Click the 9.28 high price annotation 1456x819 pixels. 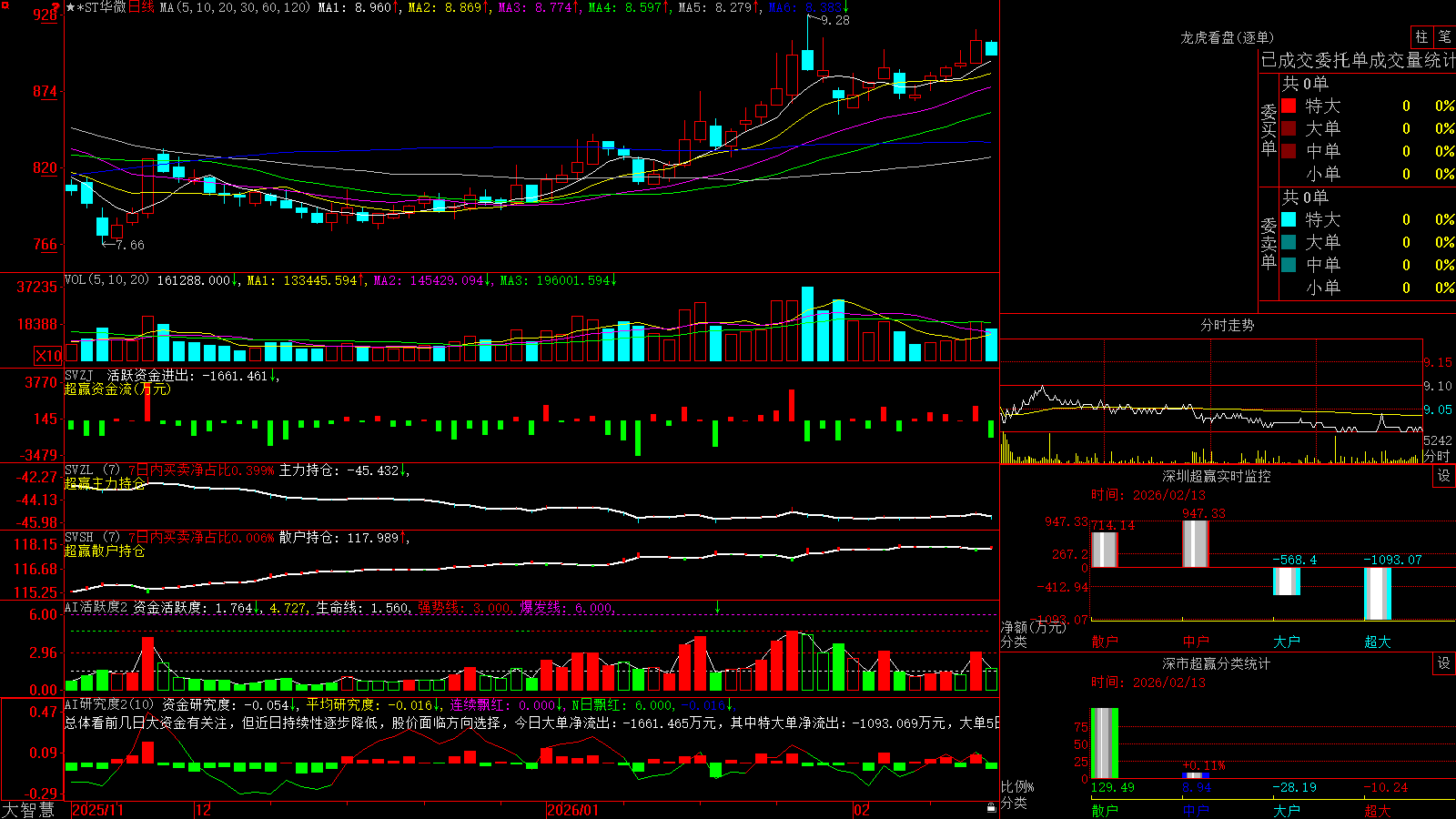834,20
